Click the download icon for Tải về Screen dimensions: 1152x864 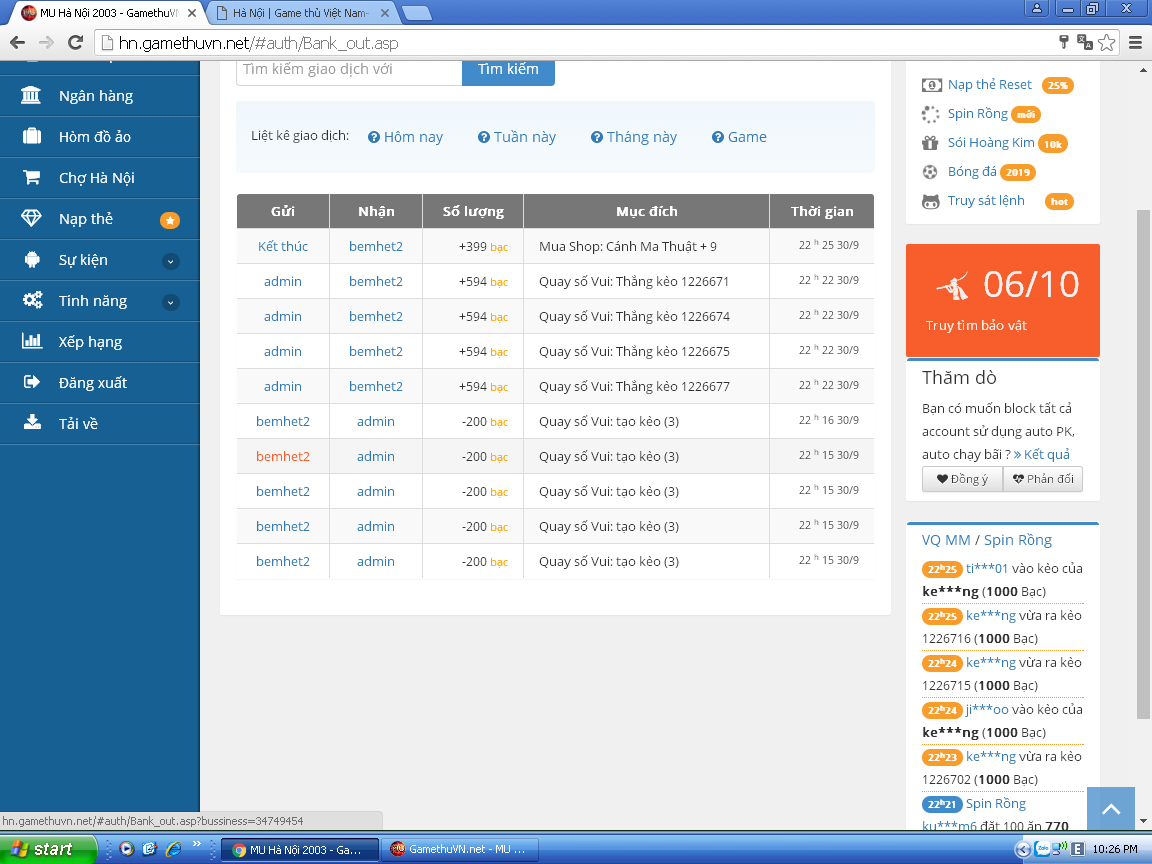point(31,424)
